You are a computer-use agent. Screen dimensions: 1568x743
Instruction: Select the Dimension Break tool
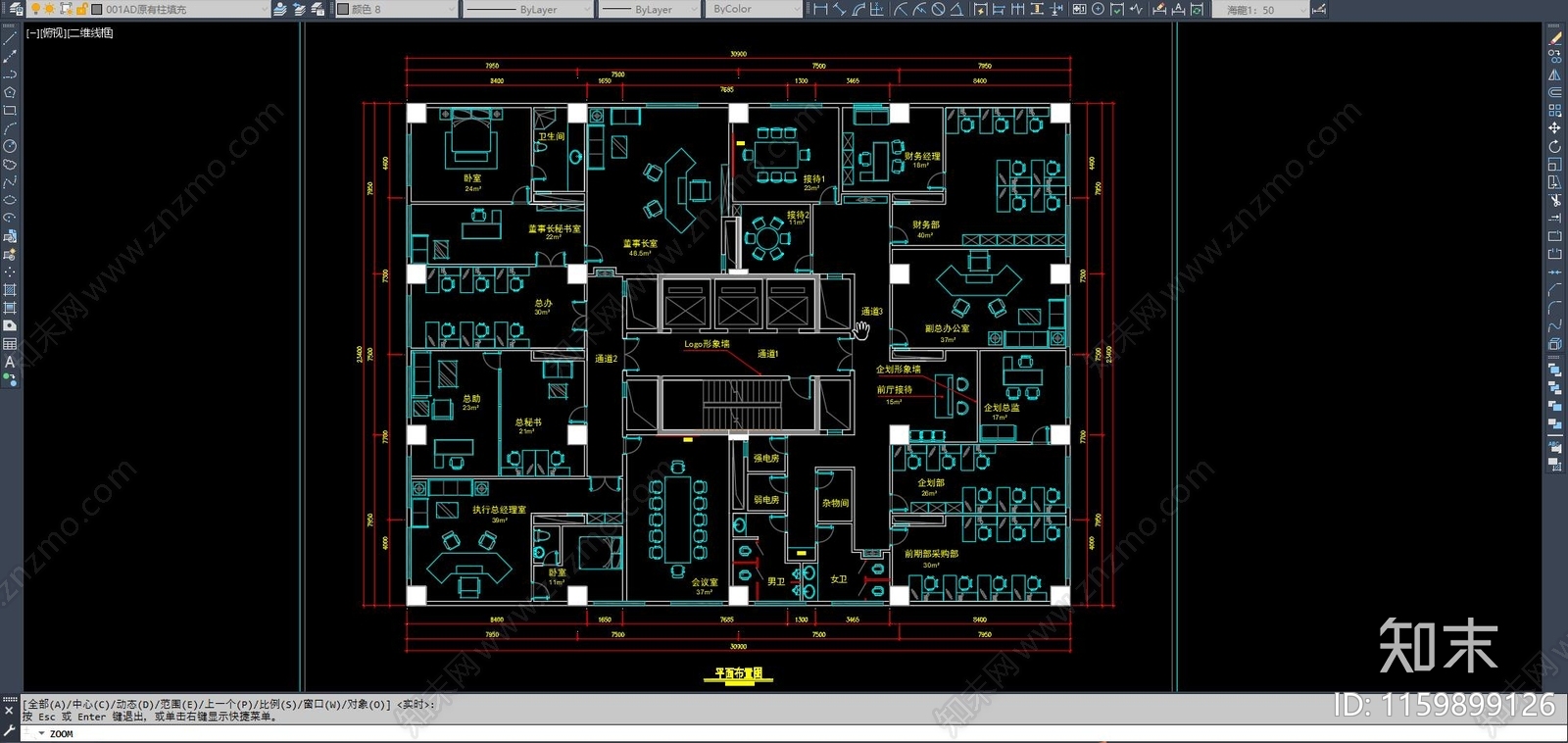(x=1056, y=9)
